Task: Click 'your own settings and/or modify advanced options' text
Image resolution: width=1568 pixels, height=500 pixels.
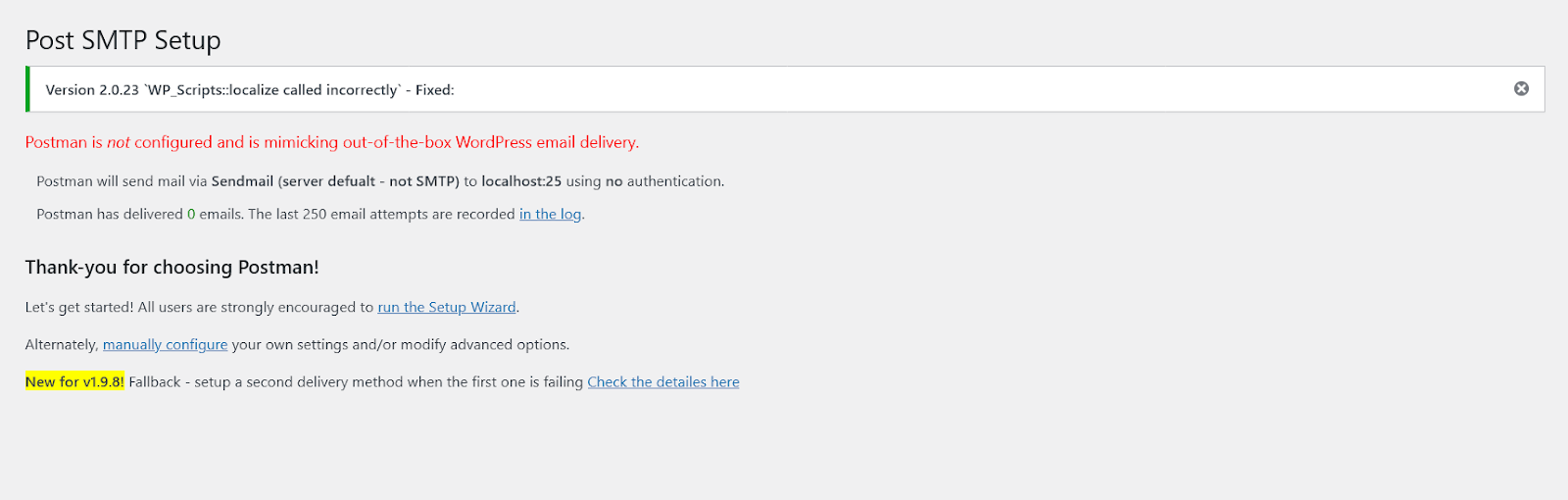Action: point(401,345)
